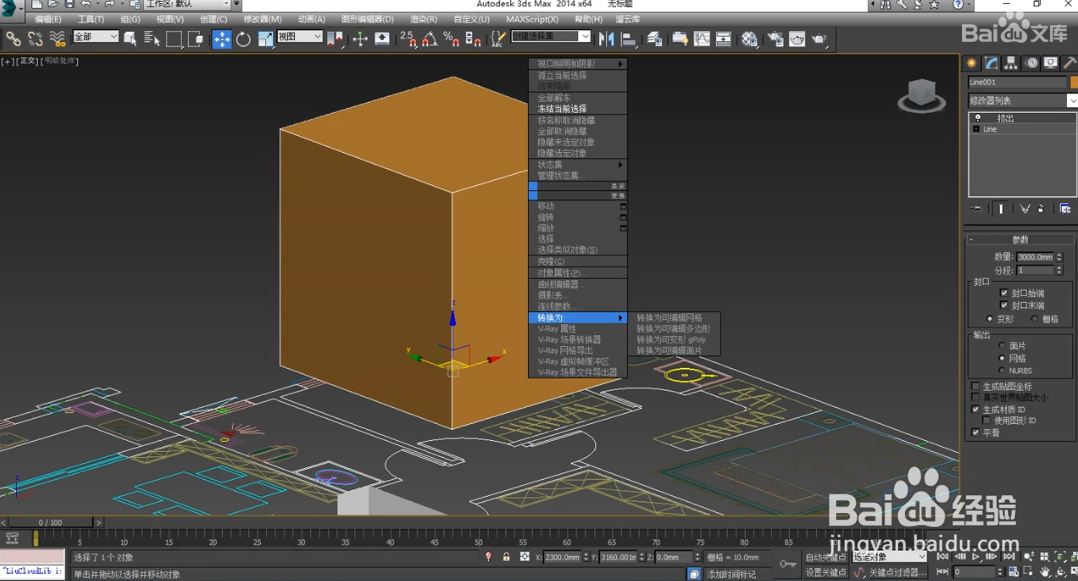1078x581 pixels.
Task: Toggle the Angle Snap icon
Action: [429, 39]
